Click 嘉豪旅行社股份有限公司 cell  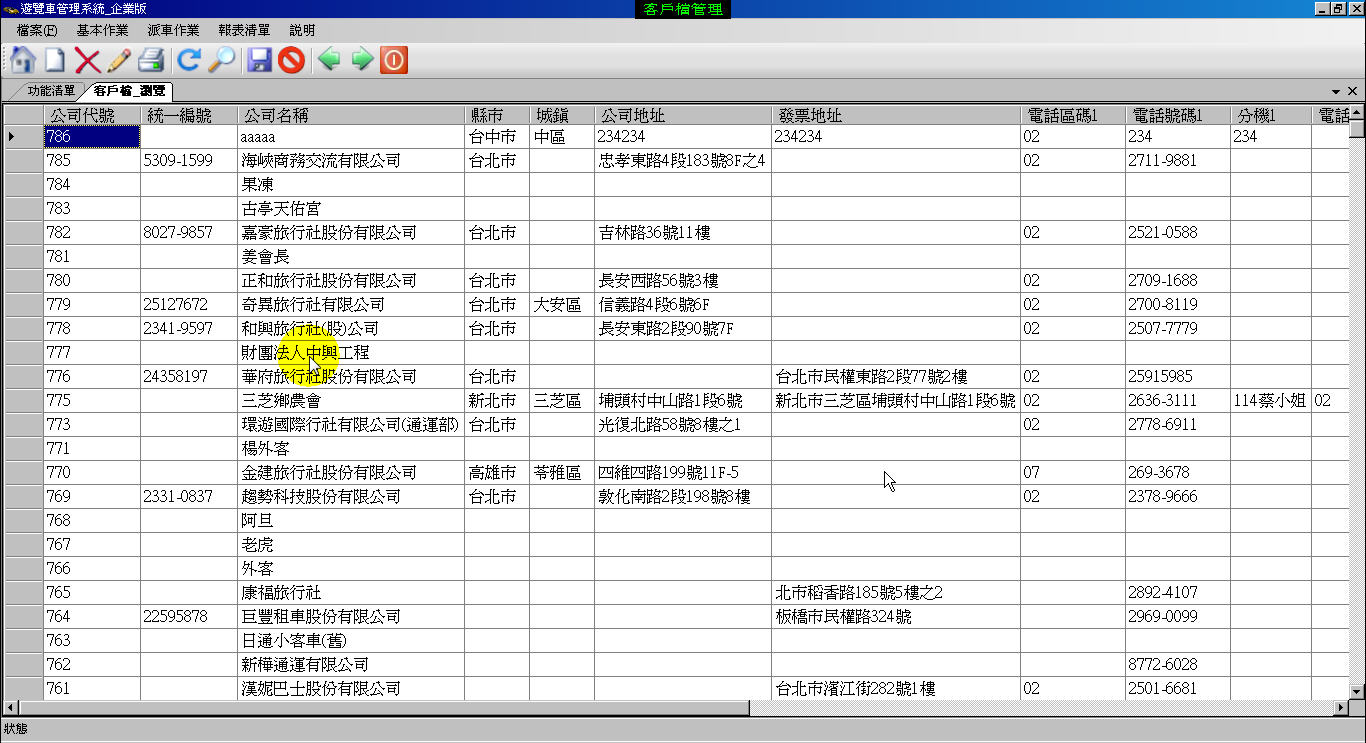pos(351,232)
